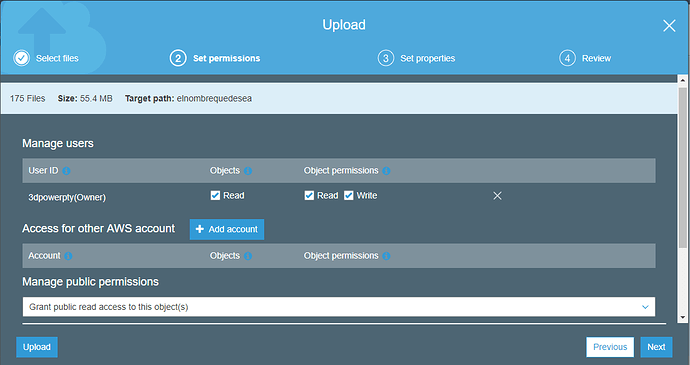
Task: Click info icon beside Objects in the AWS account table
Action: (248, 256)
